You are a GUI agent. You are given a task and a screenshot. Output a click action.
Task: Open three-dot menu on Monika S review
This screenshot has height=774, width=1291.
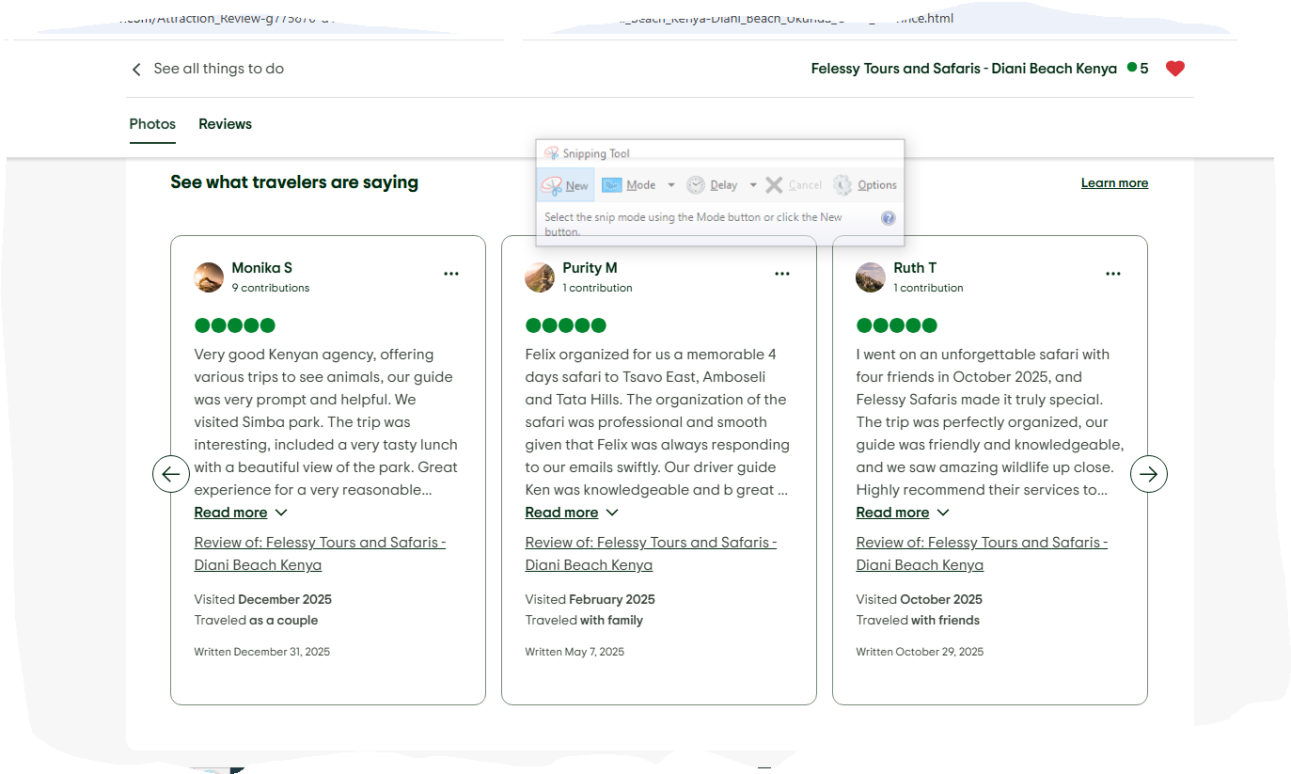[x=451, y=274]
